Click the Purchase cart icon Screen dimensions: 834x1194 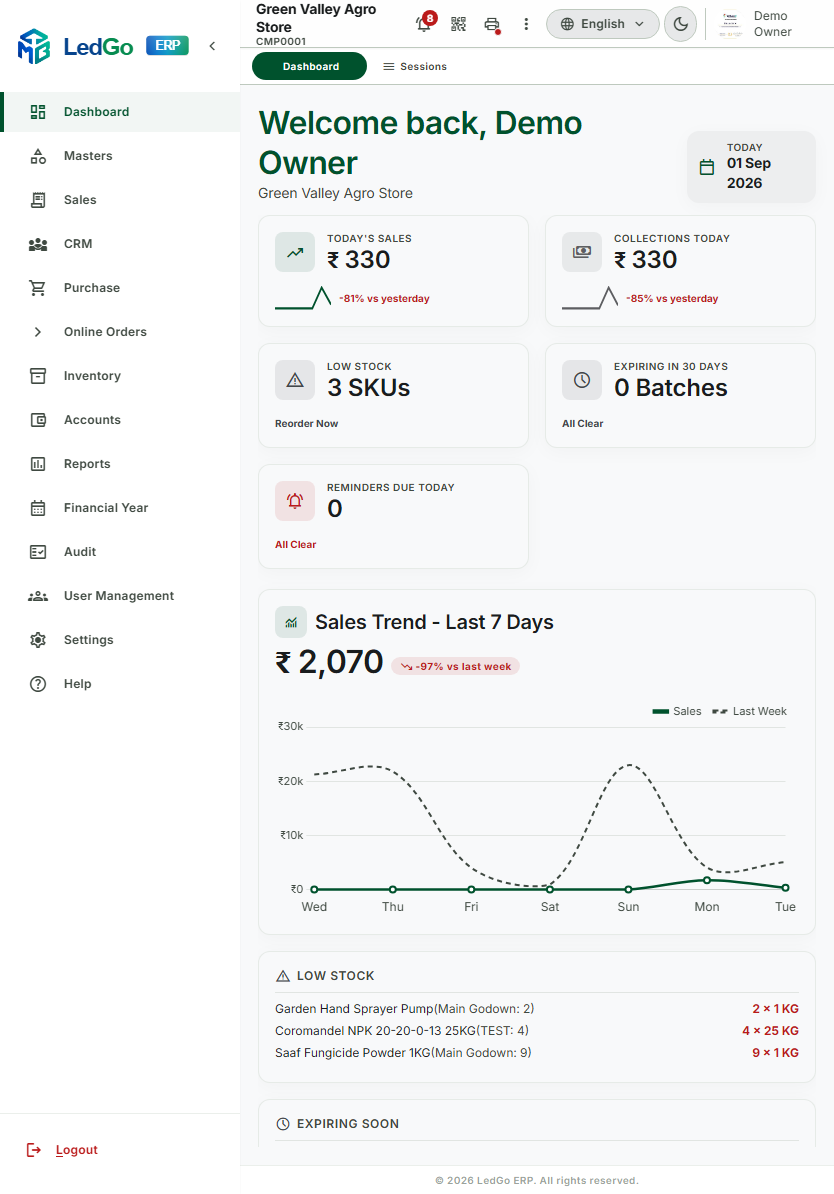click(x=37, y=288)
